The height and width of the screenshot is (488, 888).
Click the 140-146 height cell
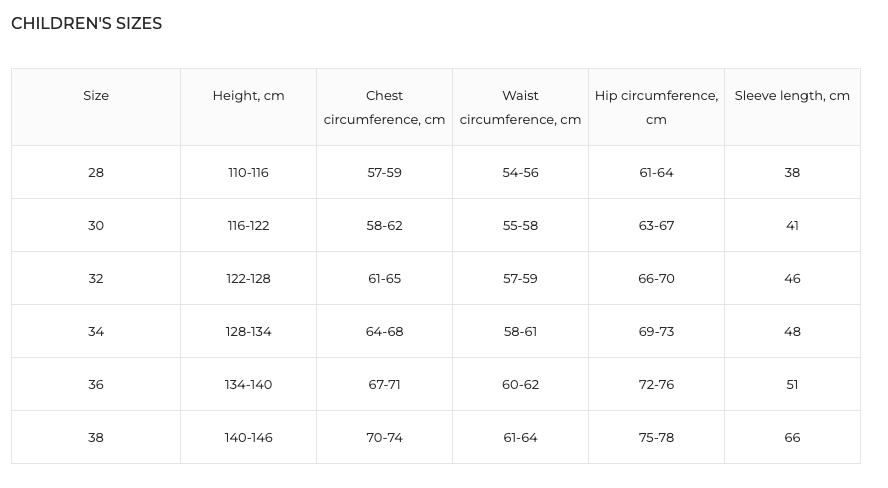(x=249, y=438)
